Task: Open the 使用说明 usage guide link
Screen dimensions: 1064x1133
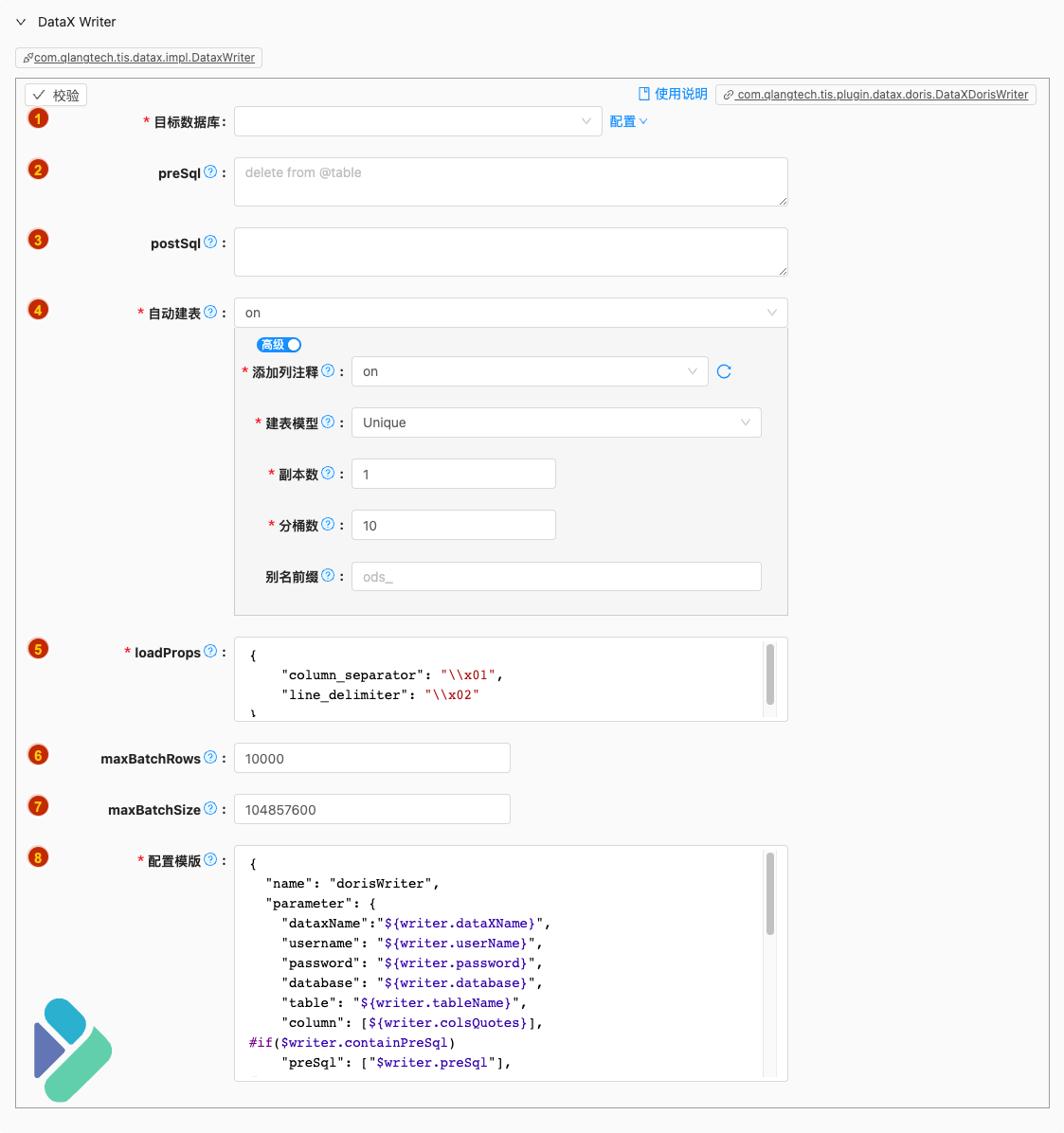Action: (x=673, y=94)
